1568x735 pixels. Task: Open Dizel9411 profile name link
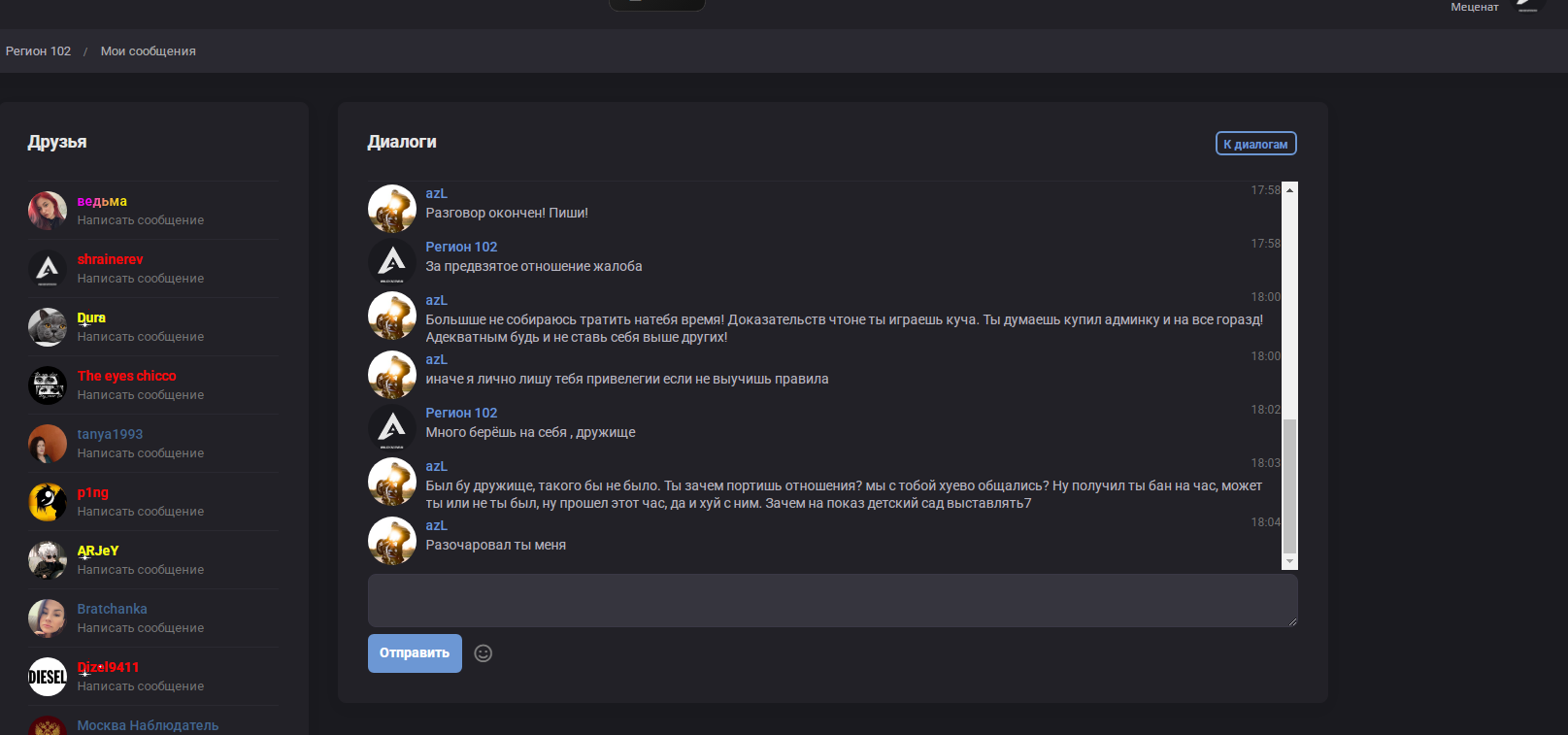108,667
